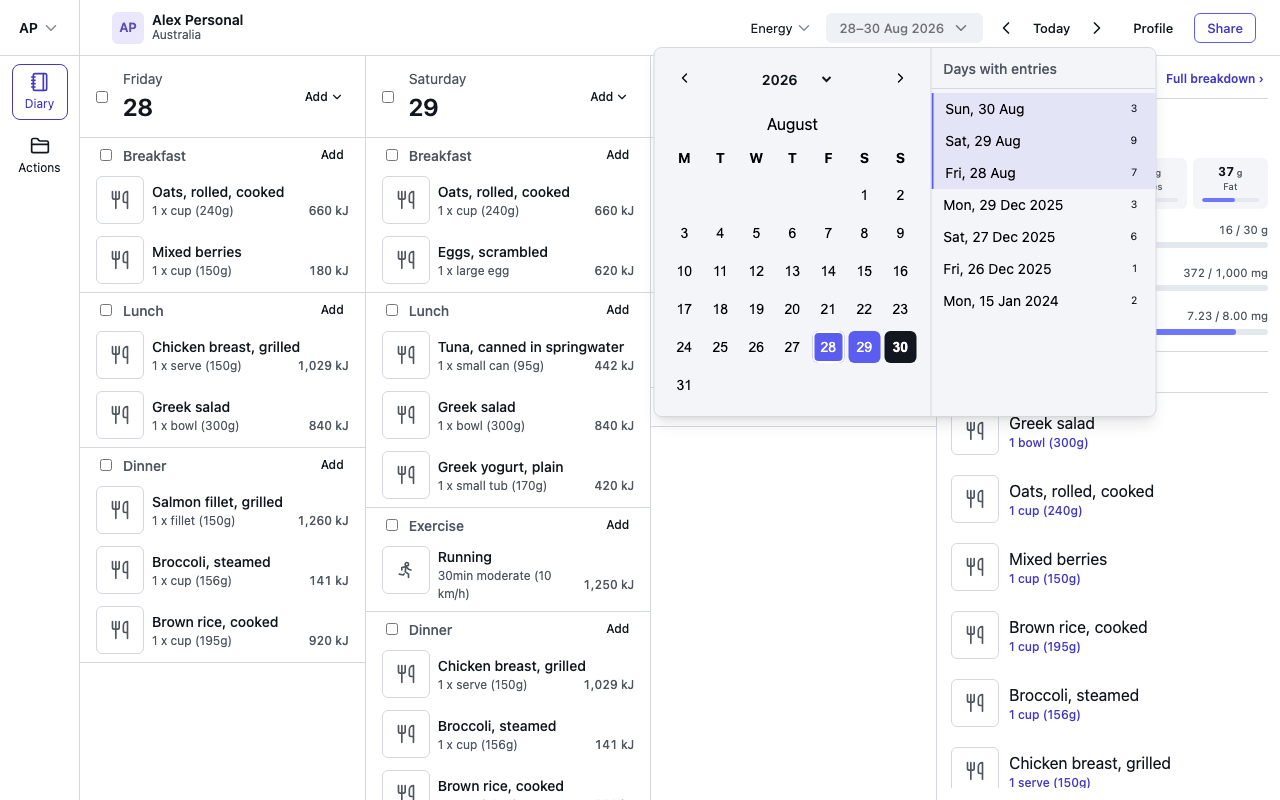Viewport: 1280px width, 800px height.
Task: Check Friday's Lunch meal checkbox
Action: tap(106, 310)
